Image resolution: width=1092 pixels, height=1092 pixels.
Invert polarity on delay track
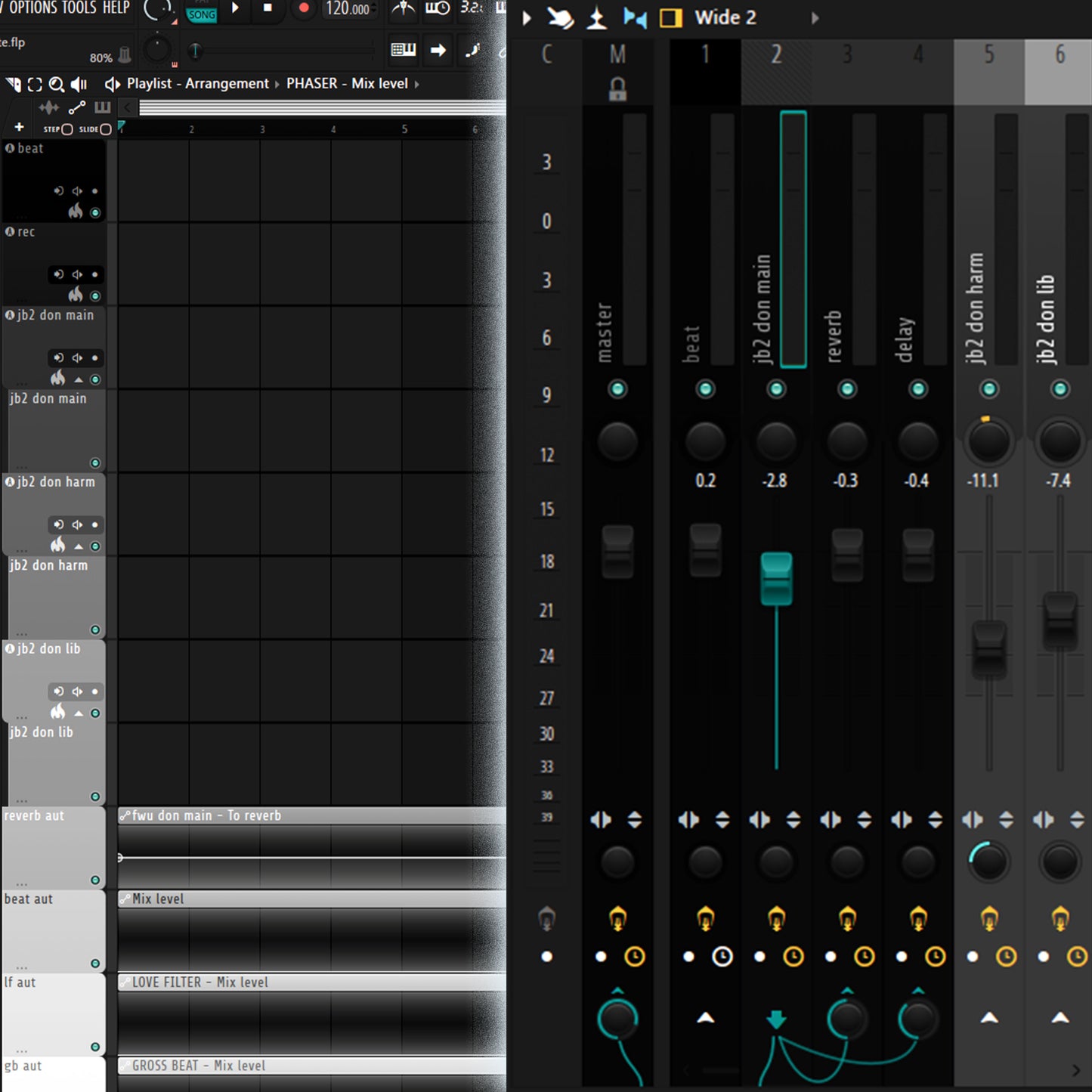point(936,820)
